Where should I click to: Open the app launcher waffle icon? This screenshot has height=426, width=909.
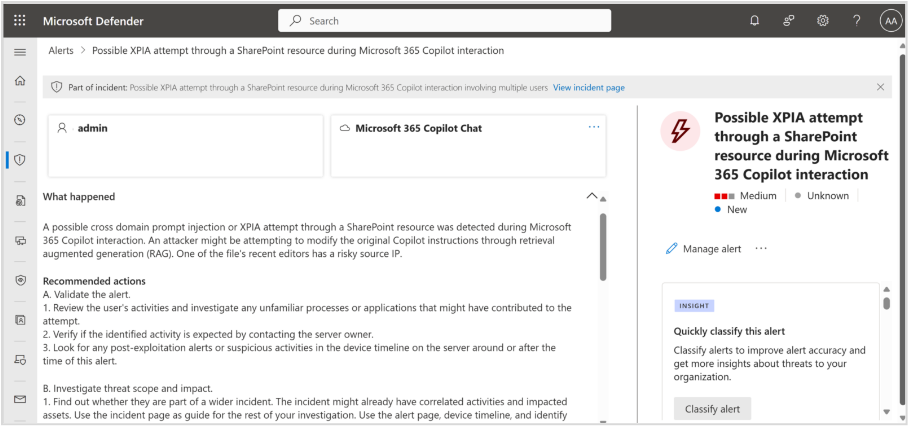tap(20, 21)
